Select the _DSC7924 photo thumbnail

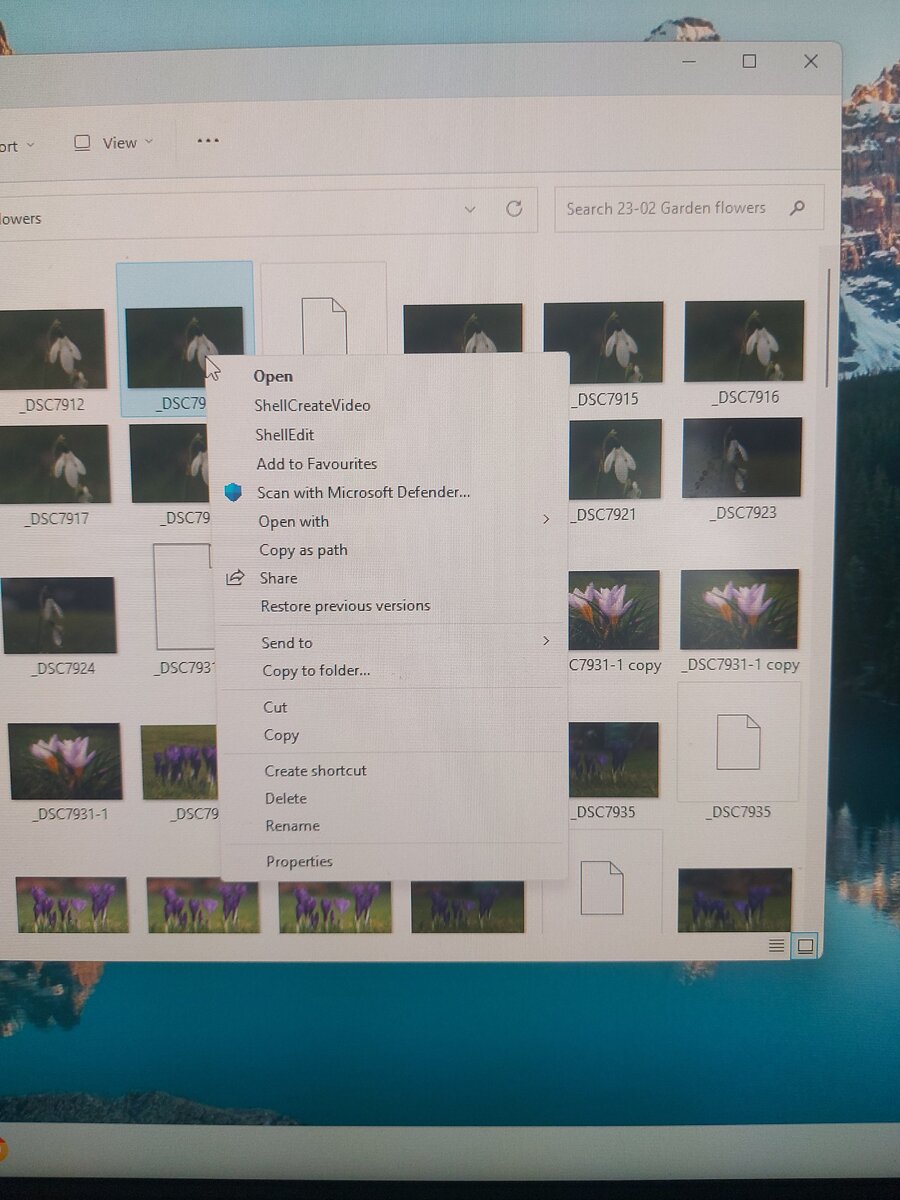(59, 615)
